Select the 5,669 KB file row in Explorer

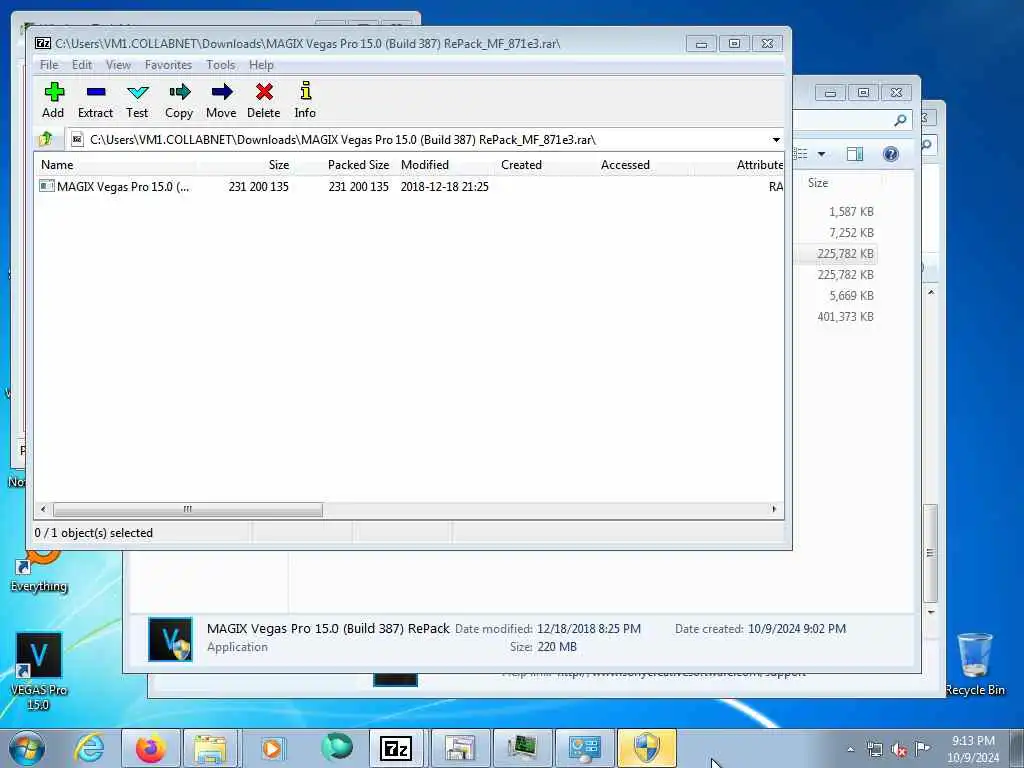[x=851, y=295]
